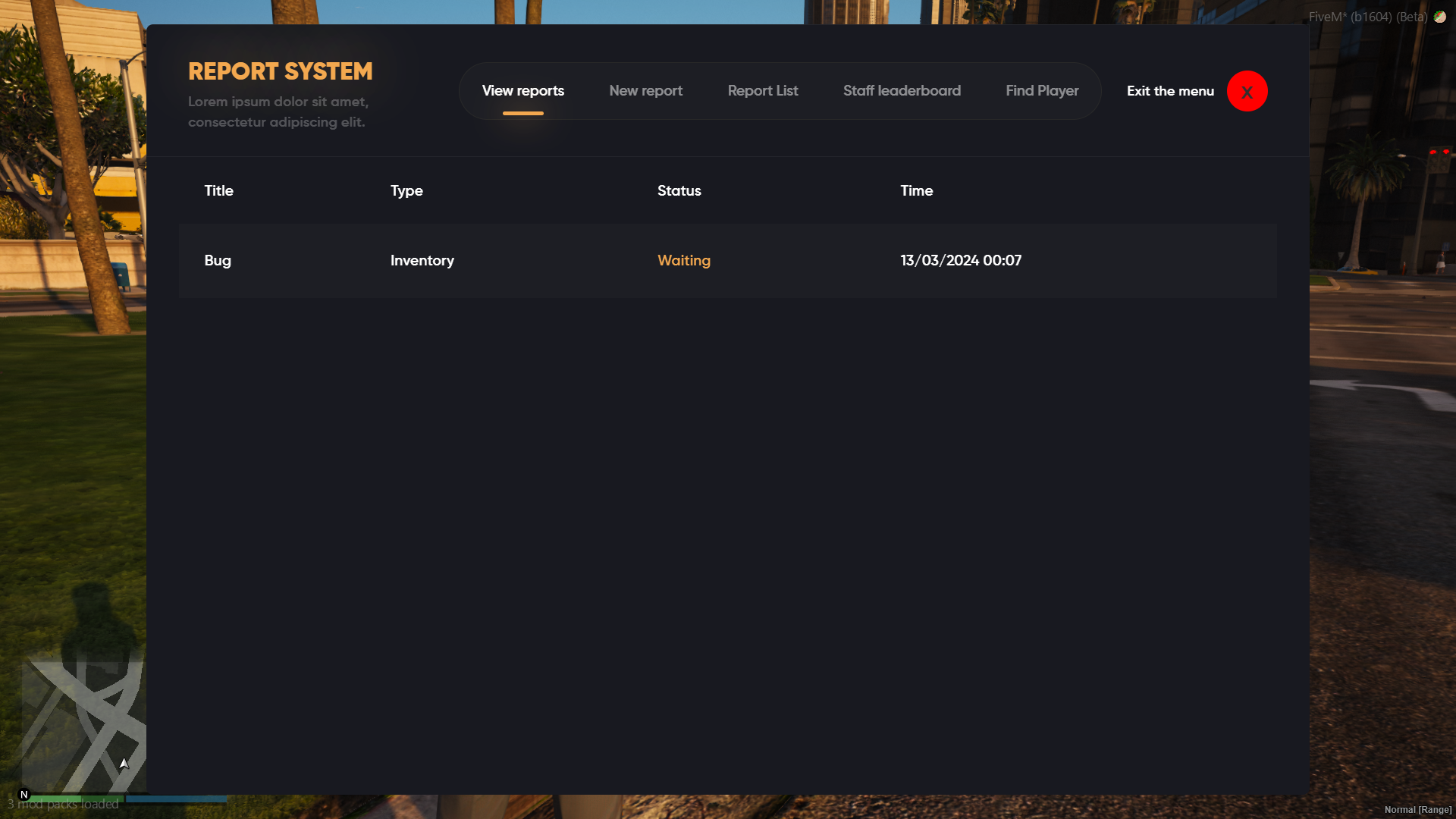This screenshot has width=1456, height=819.
Task: Click the green status icon beside FiveM version
Action: click(x=1440, y=17)
